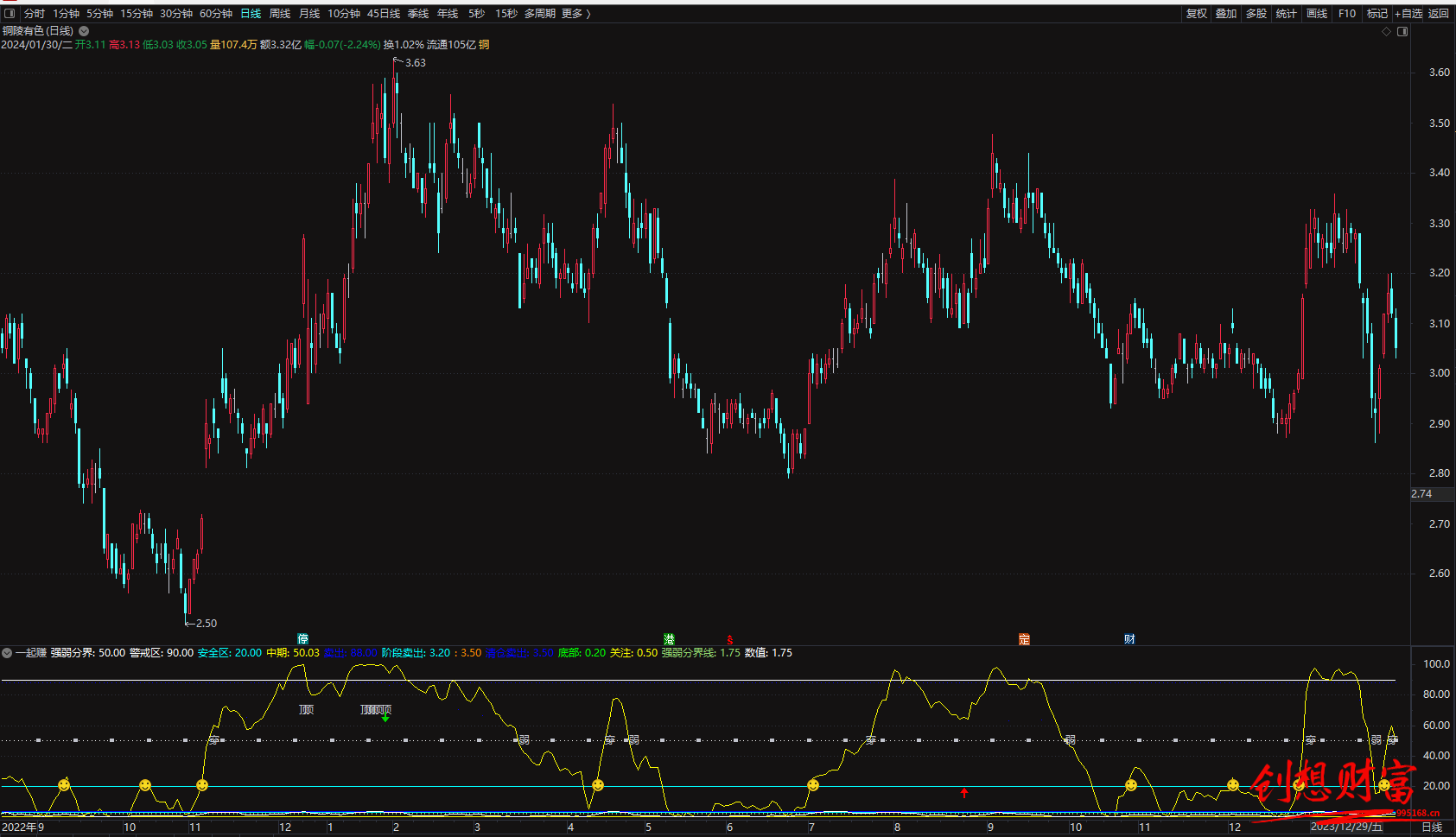
Task: Switch to the 60分钟 period
Action: [216, 14]
